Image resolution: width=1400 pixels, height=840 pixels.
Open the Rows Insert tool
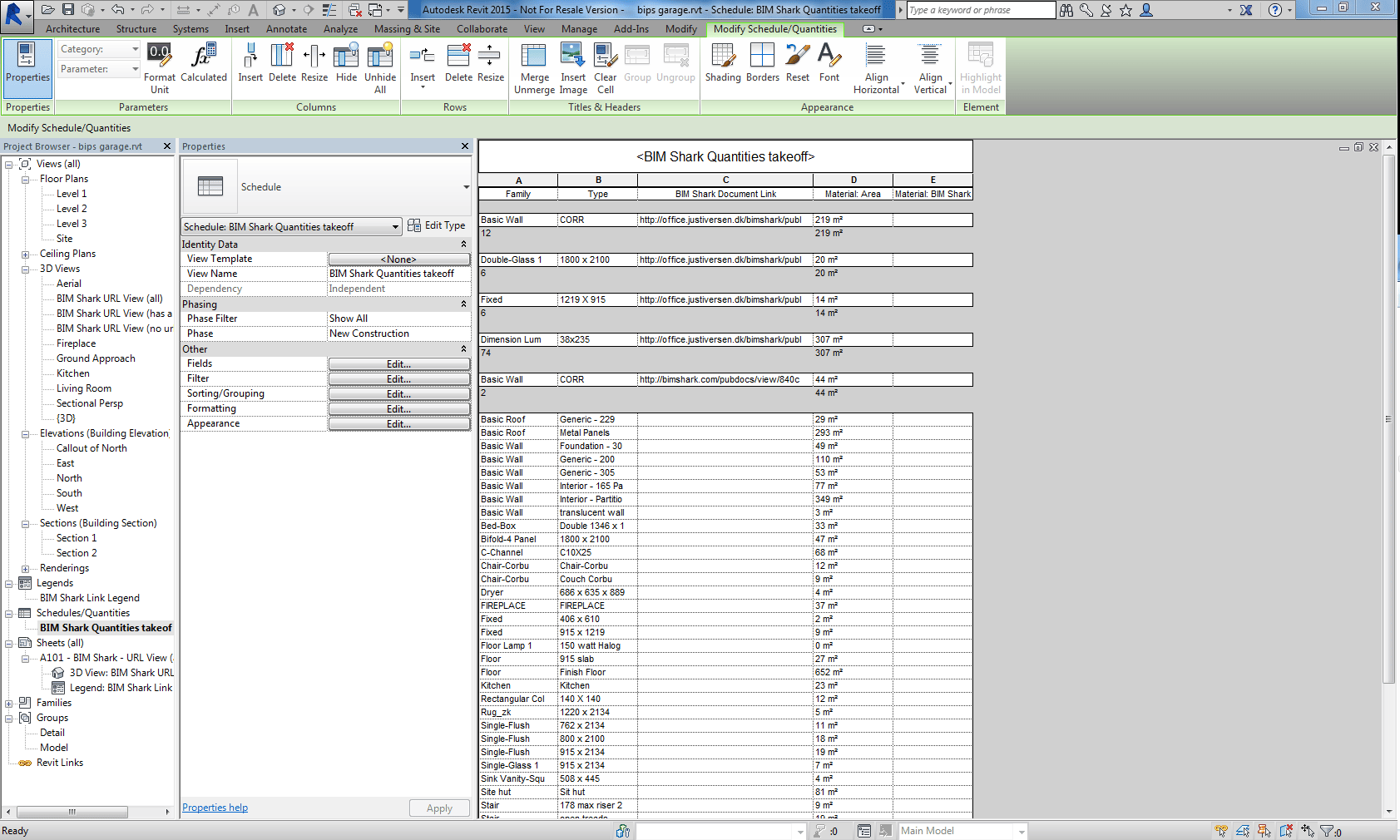(423, 65)
